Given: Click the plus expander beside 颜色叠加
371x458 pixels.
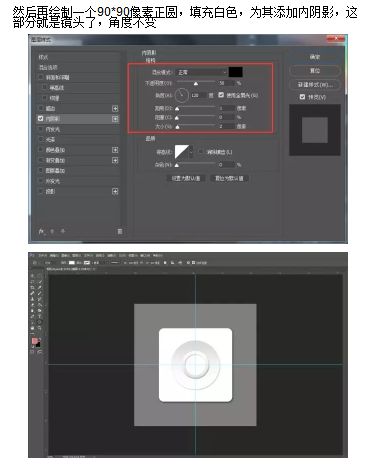Looking at the screenshot, I should tap(115, 150).
